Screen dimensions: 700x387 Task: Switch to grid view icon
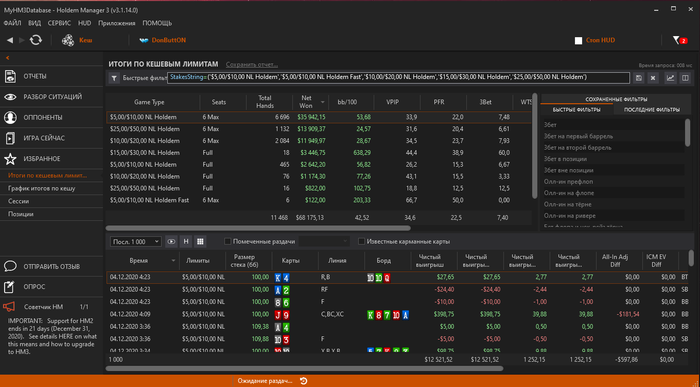click(200, 241)
